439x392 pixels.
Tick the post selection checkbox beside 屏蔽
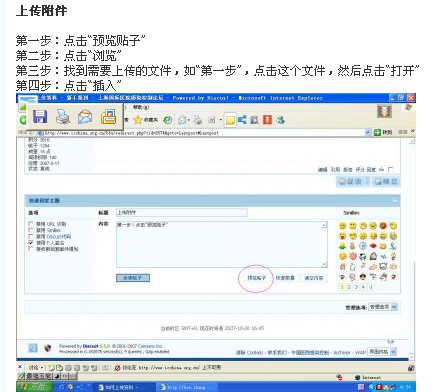point(390,169)
